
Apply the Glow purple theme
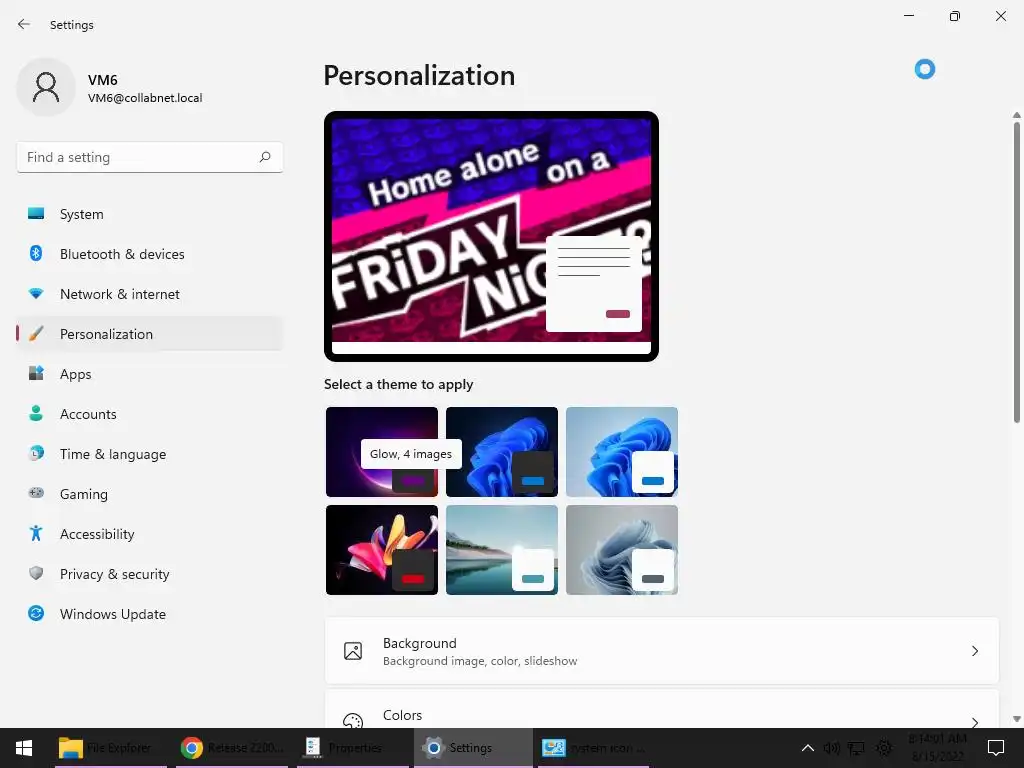382,452
